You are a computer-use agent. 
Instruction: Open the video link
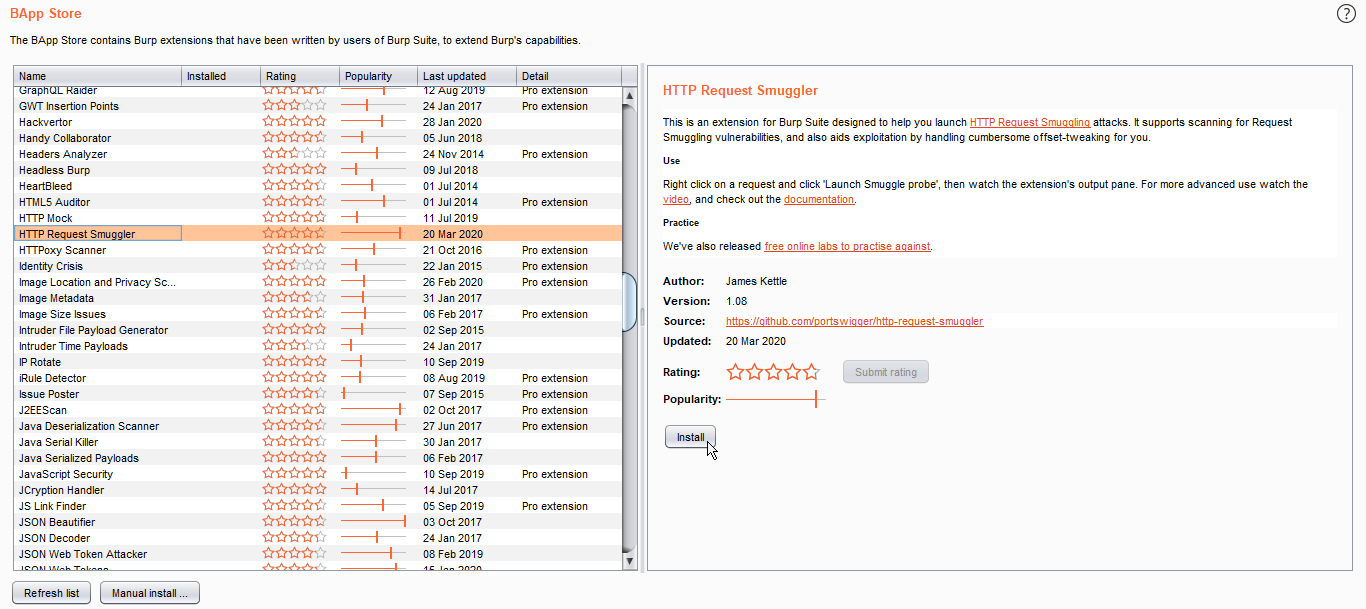676,199
